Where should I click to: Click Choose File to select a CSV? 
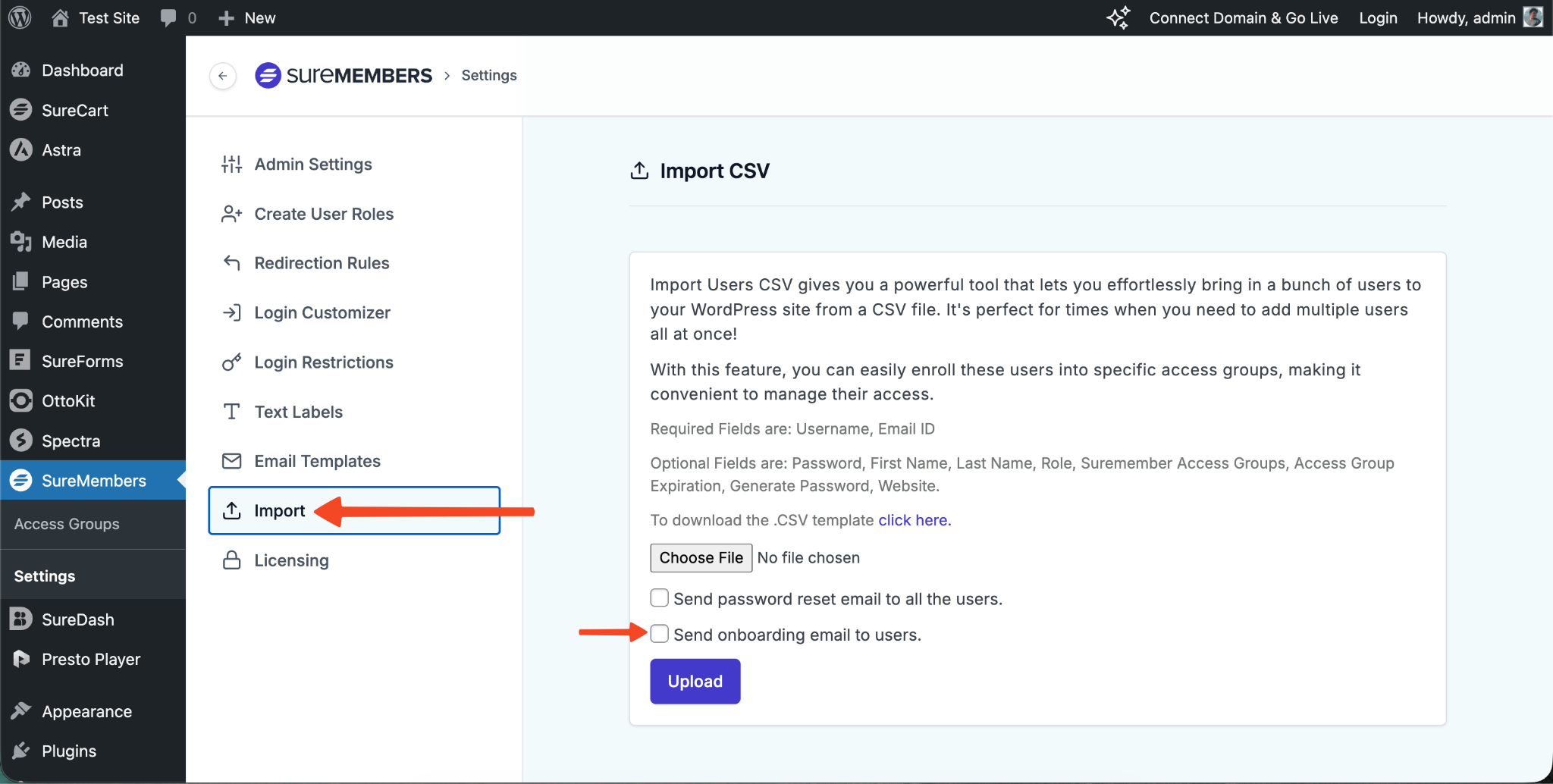(701, 558)
